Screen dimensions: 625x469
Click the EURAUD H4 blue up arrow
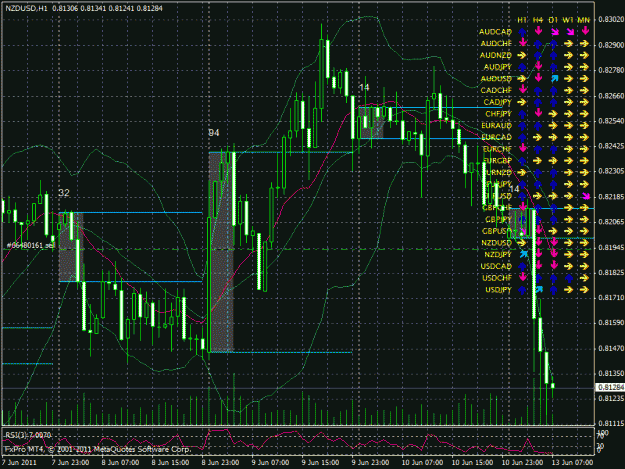click(x=538, y=126)
